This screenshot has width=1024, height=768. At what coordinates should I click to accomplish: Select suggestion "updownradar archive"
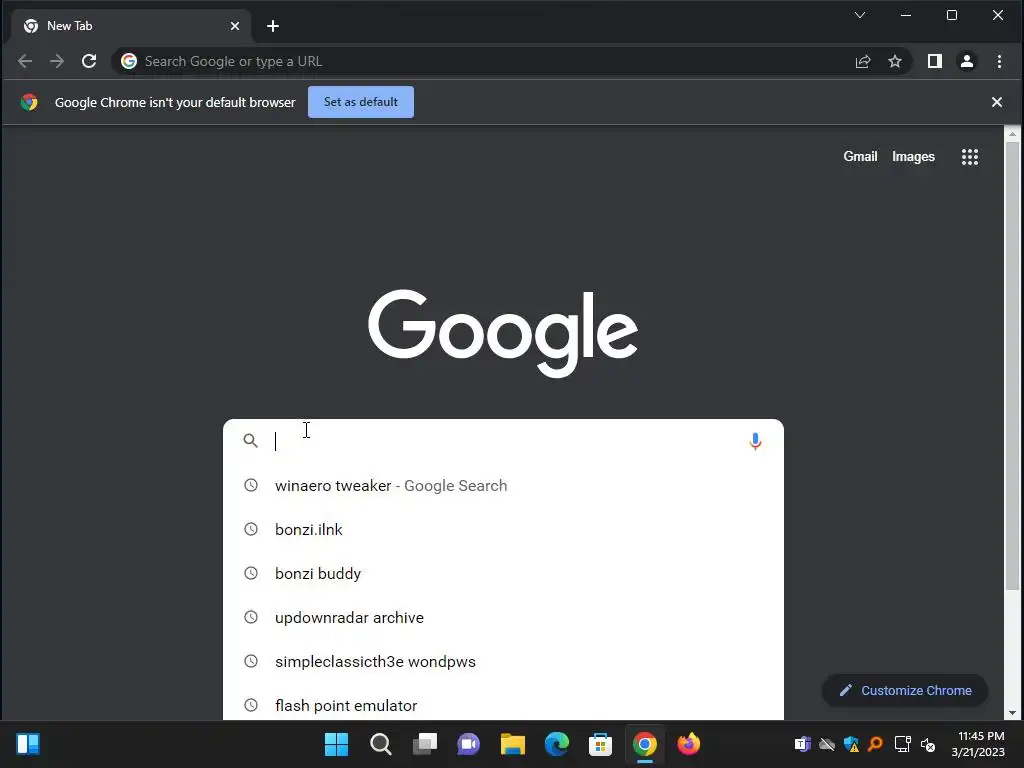[503, 617]
